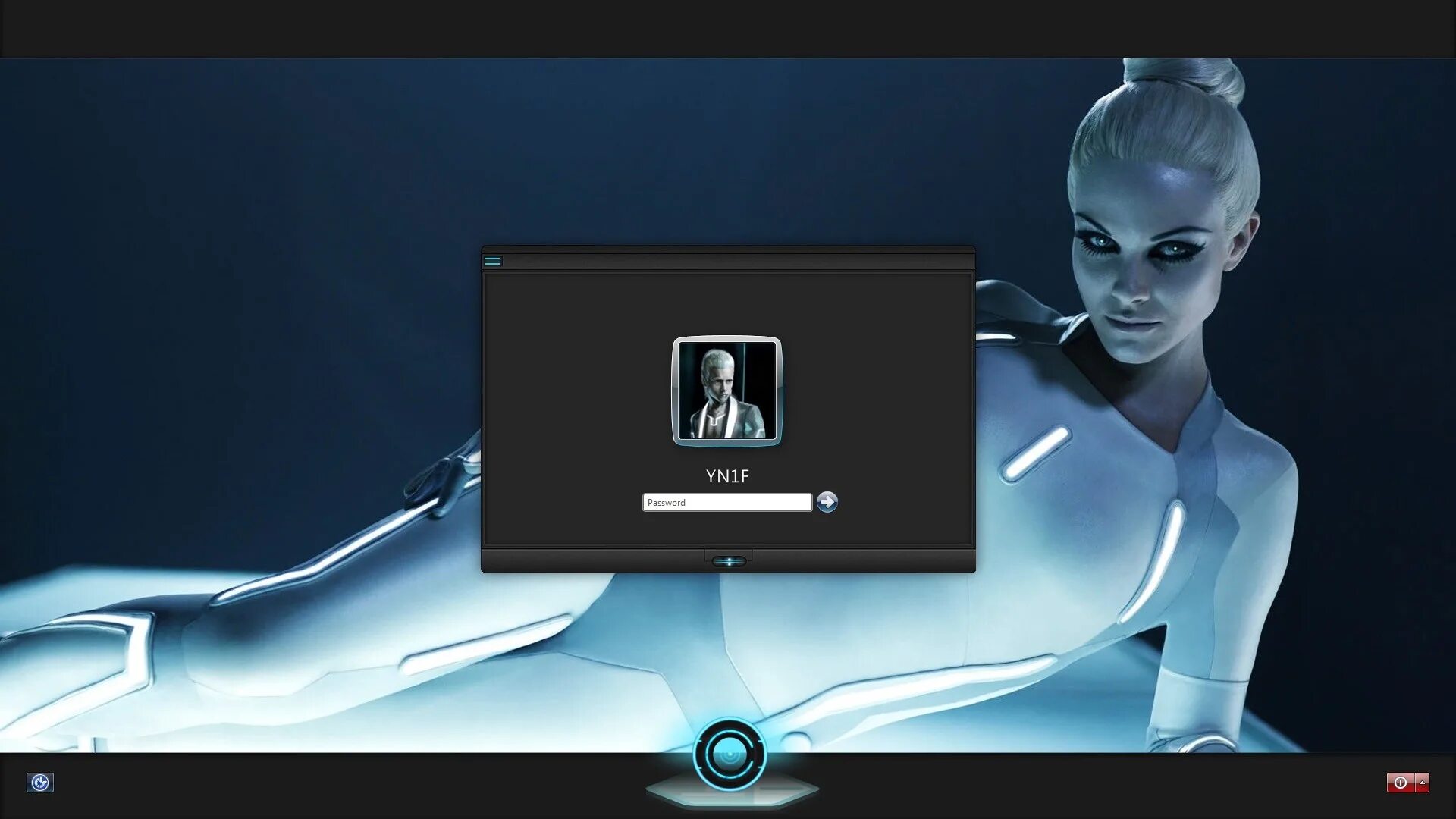
Task: Open the Ease of Access button
Action: click(x=40, y=782)
